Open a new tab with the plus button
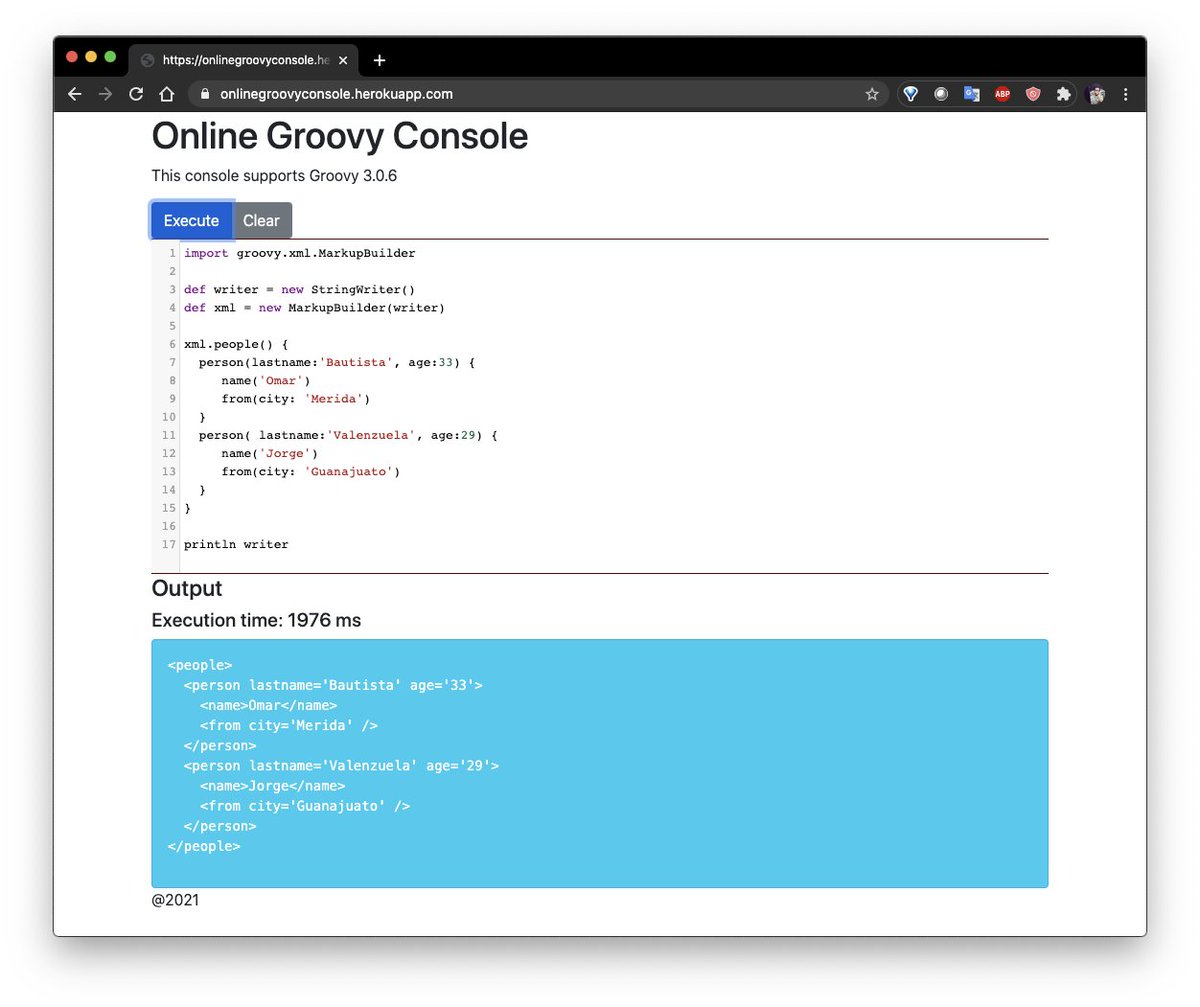Viewport: 1200px width, 1007px height. click(x=379, y=59)
